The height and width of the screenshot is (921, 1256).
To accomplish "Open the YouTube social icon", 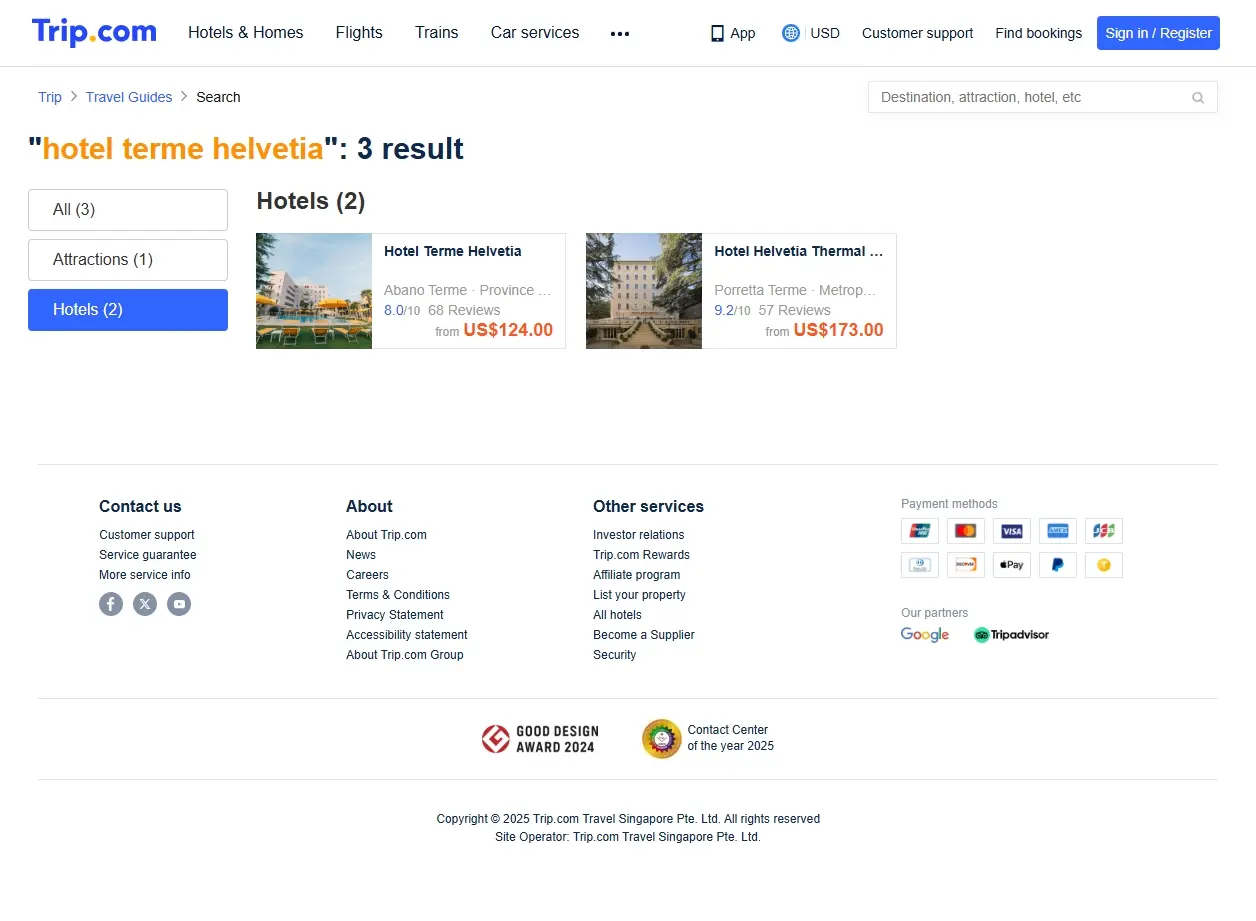I will [x=179, y=604].
